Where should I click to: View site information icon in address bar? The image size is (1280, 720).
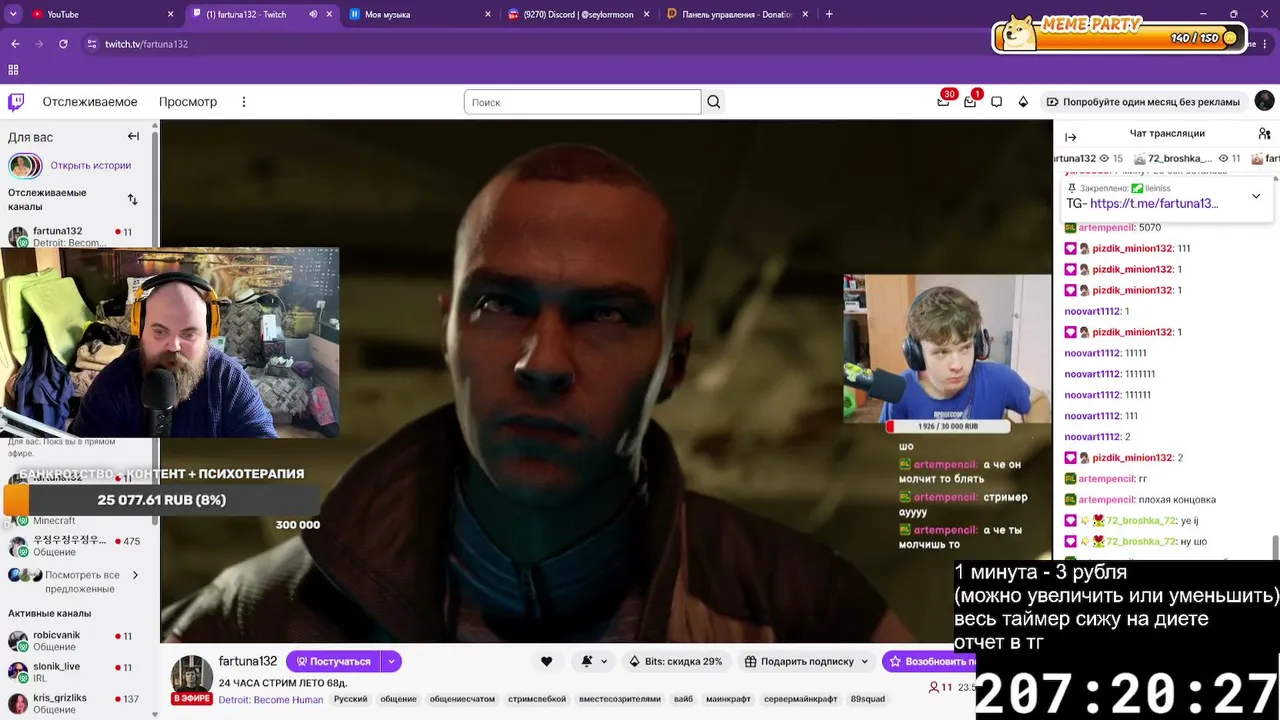point(92,44)
